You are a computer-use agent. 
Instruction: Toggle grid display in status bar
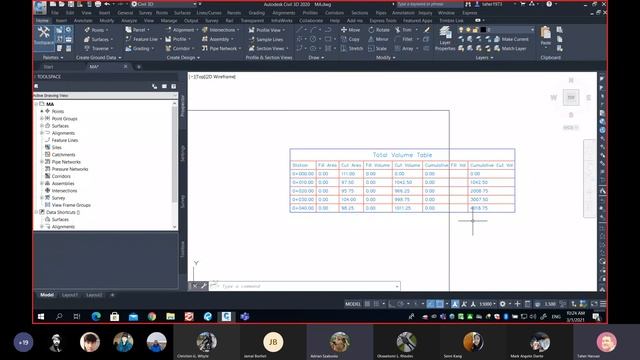367,304
